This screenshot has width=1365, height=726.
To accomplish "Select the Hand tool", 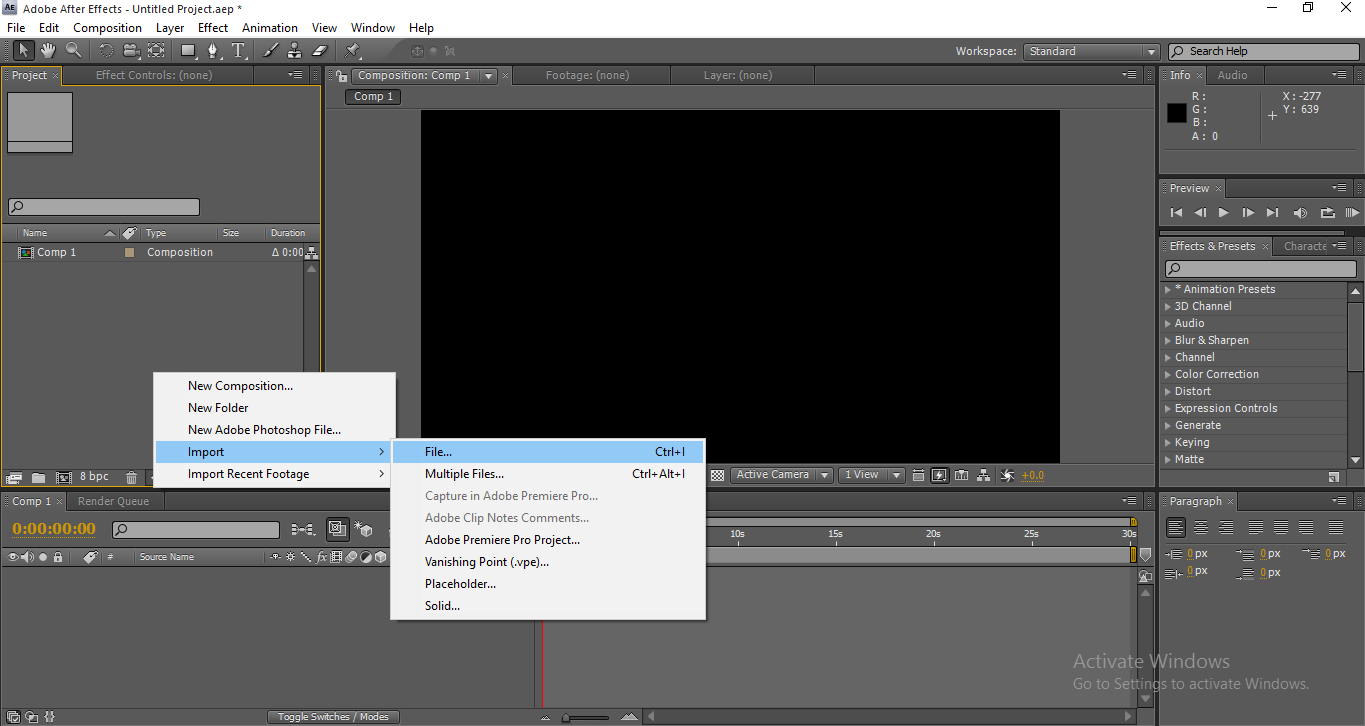I will click(x=48, y=50).
